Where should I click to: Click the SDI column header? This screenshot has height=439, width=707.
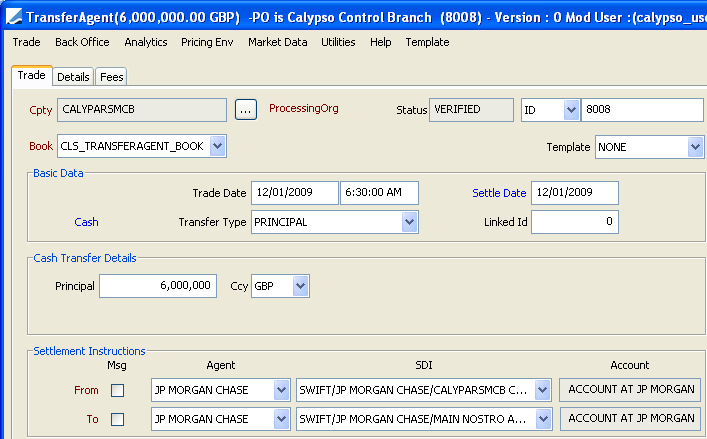tap(424, 365)
